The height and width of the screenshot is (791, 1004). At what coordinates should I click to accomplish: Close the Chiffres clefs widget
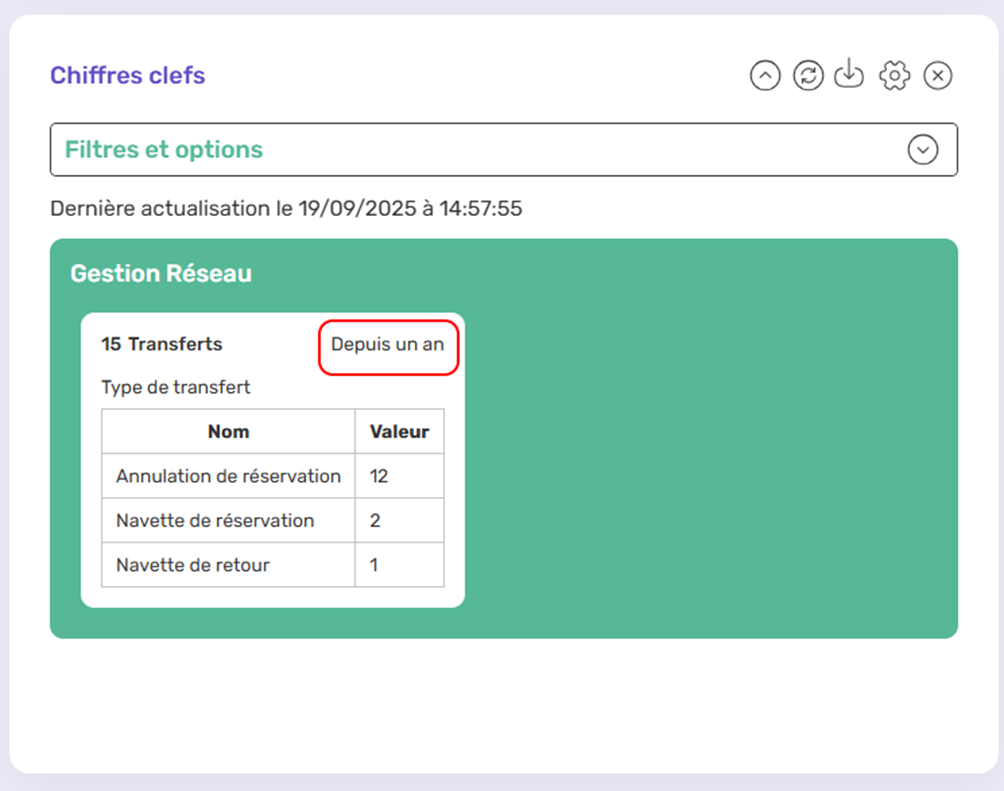[937, 76]
